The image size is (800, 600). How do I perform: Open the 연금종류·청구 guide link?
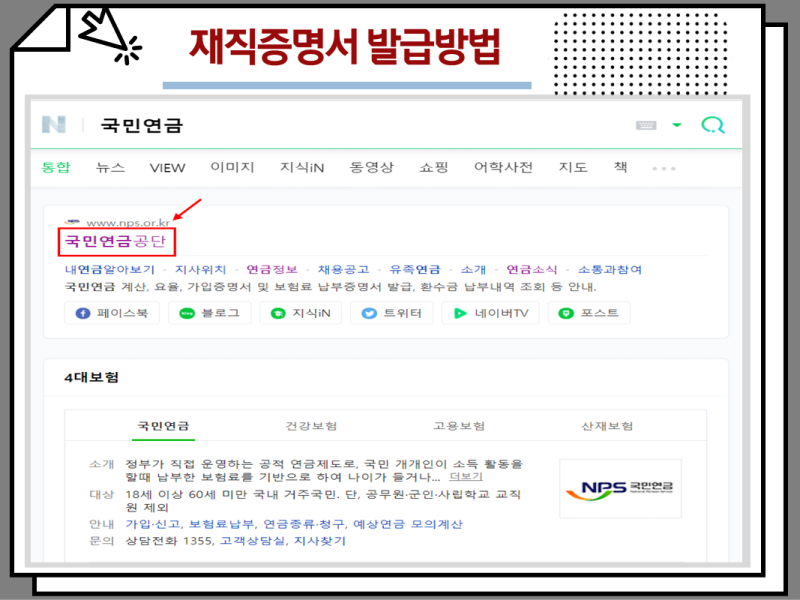305,524
